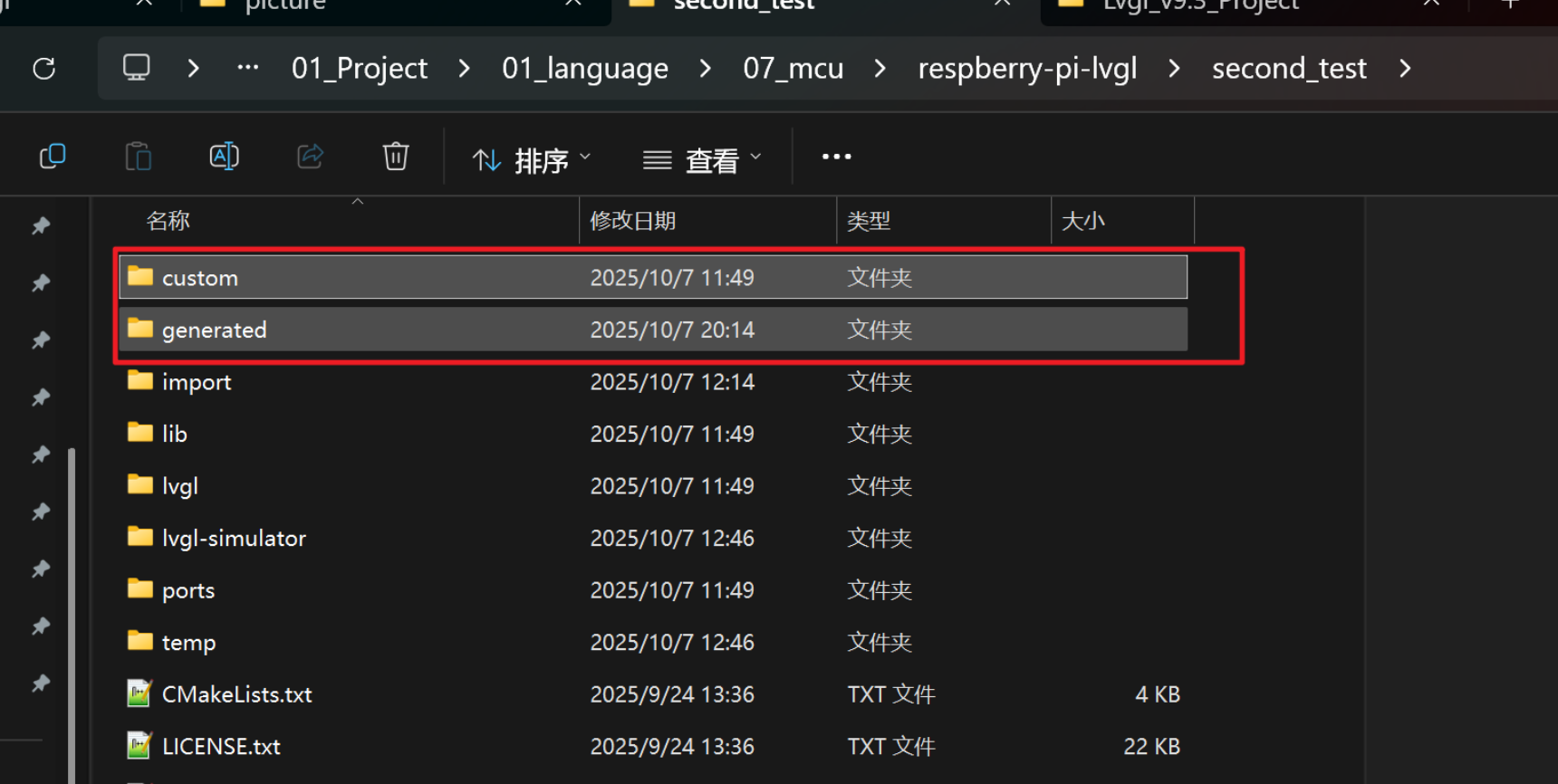Click the Rename icon in toolbar
The height and width of the screenshot is (784, 1558).
pos(224,157)
